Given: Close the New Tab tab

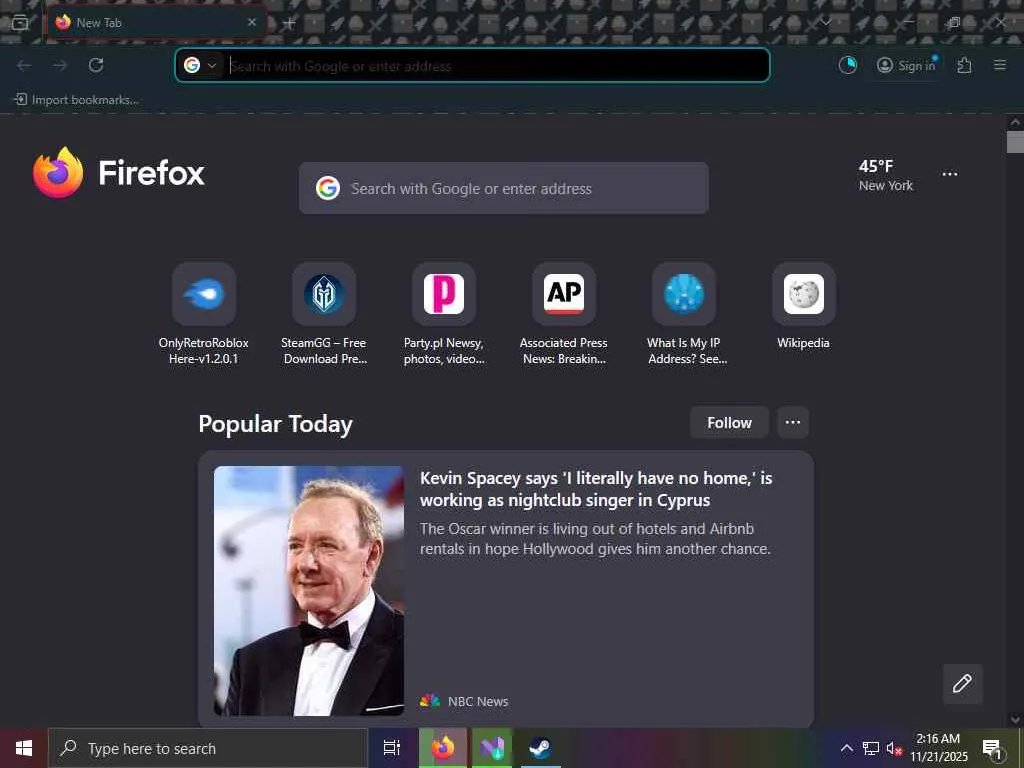Looking at the screenshot, I should point(251,22).
